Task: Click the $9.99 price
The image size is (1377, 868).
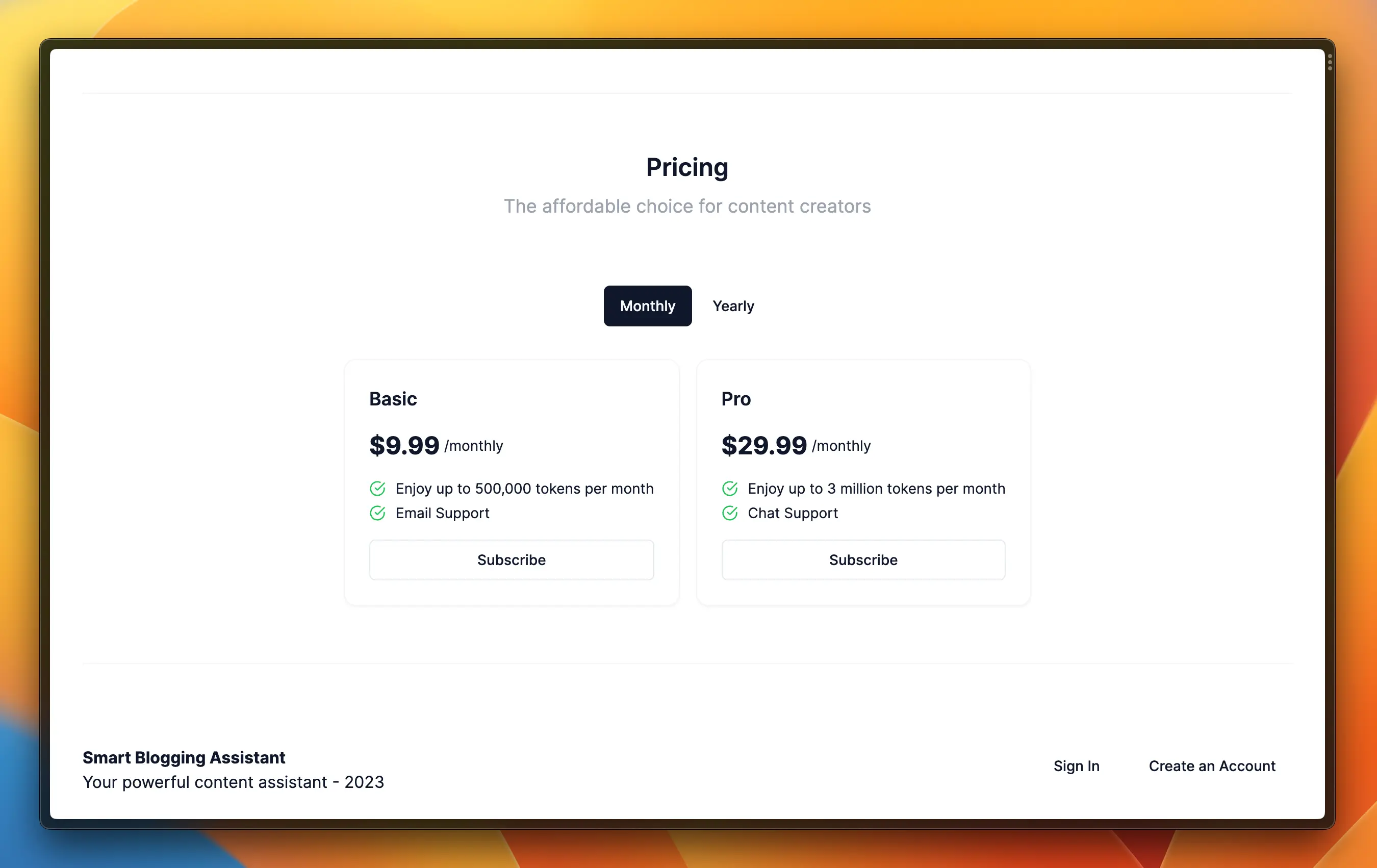Action: click(404, 445)
